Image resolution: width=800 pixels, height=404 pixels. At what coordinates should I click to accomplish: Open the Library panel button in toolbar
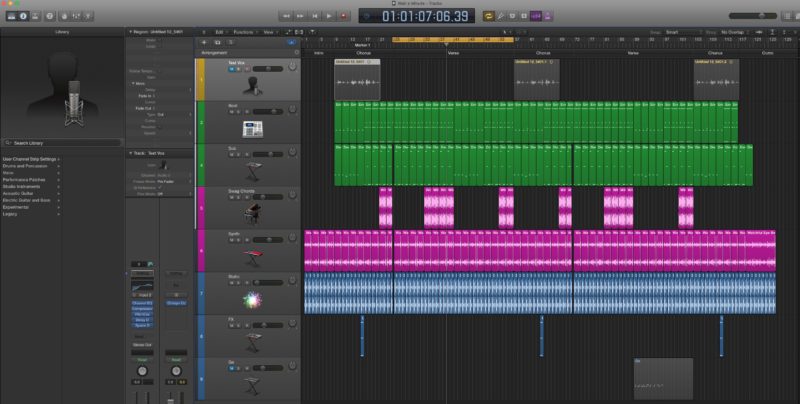pos(11,16)
